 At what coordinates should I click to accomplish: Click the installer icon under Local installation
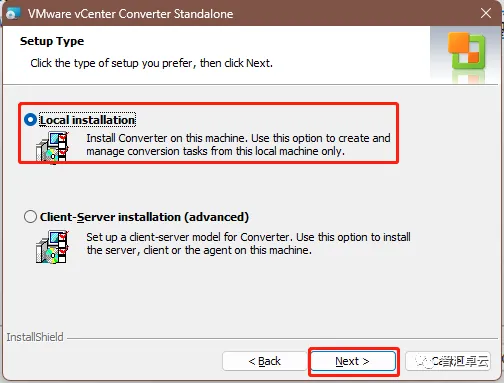click(52, 147)
